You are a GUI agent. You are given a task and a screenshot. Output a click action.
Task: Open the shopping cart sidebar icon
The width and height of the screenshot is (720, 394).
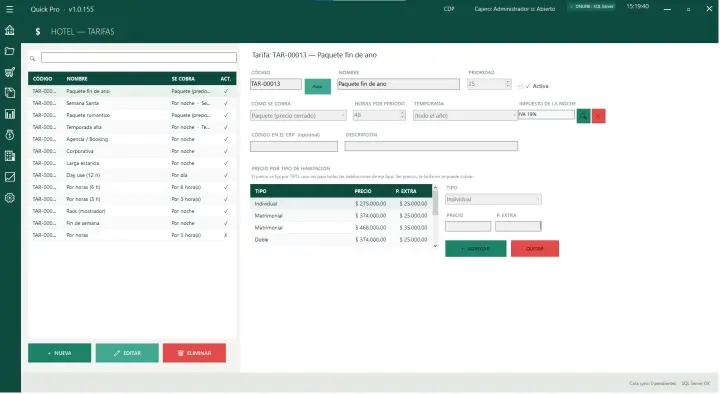click(x=10, y=72)
